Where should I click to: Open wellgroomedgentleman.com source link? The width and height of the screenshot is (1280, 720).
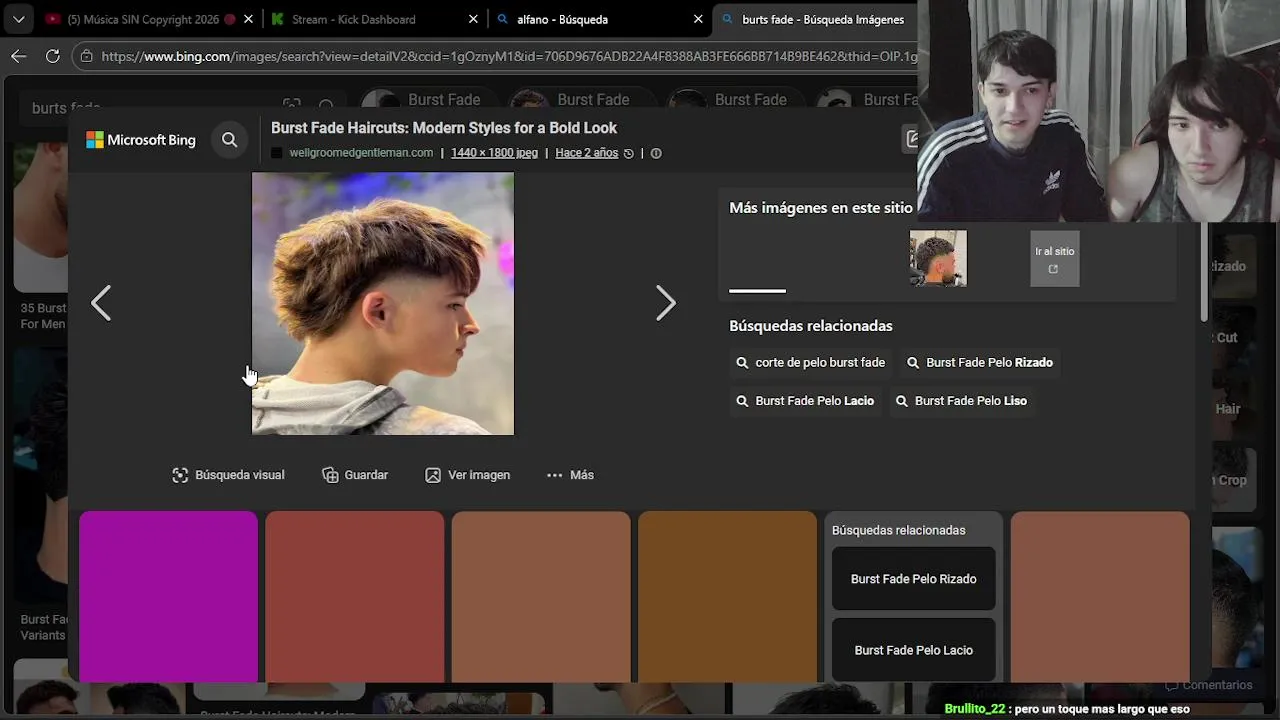click(x=361, y=153)
